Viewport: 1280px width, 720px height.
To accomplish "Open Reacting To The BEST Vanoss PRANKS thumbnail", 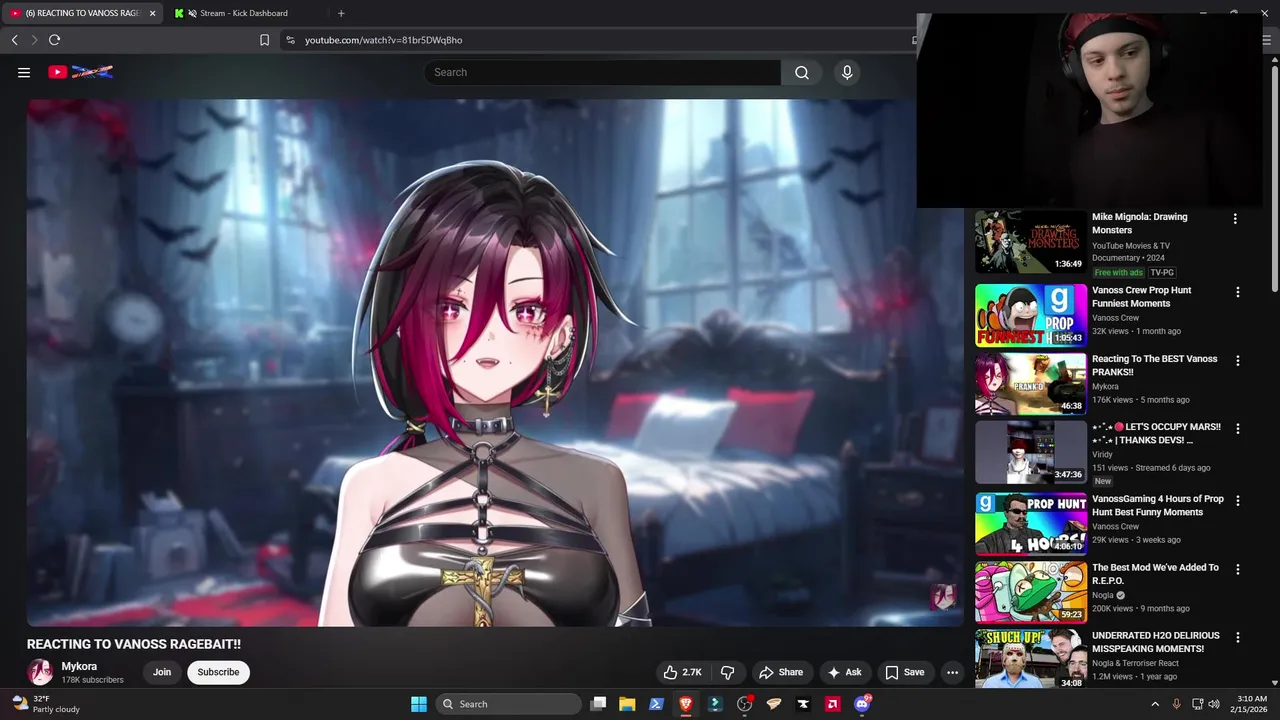I will [1031, 383].
